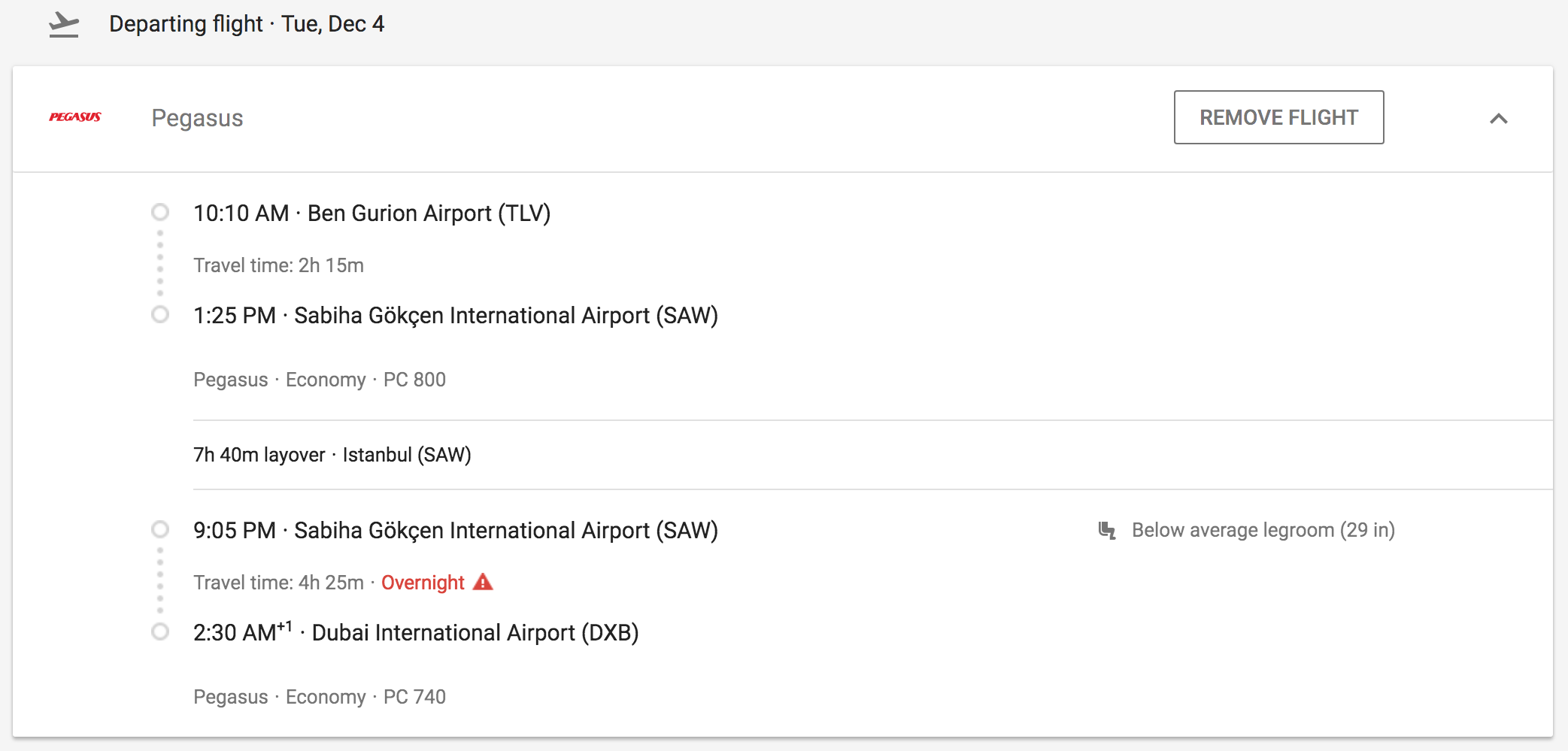Viewport: 1568px width, 751px height.
Task: Click the Pegasus airline name header
Action: [x=197, y=119]
